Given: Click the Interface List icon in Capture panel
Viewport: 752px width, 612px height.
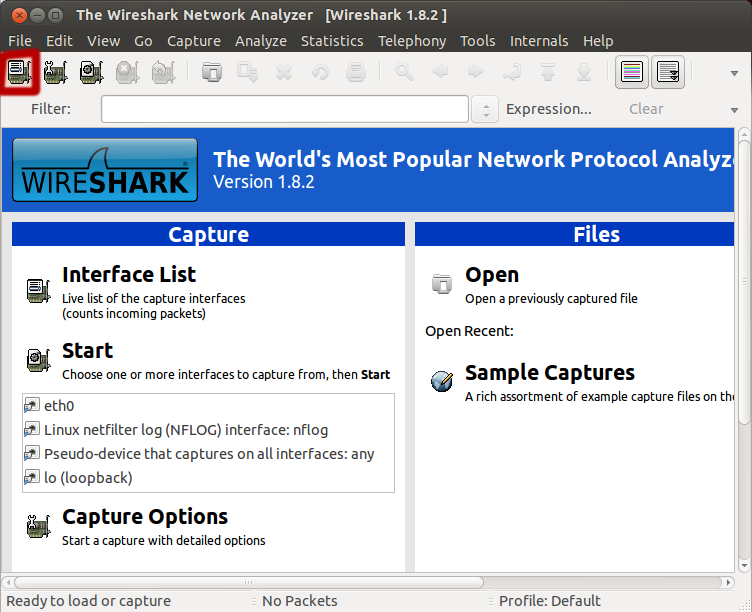Looking at the screenshot, I should pyautogui.click(x=38, y=291).
